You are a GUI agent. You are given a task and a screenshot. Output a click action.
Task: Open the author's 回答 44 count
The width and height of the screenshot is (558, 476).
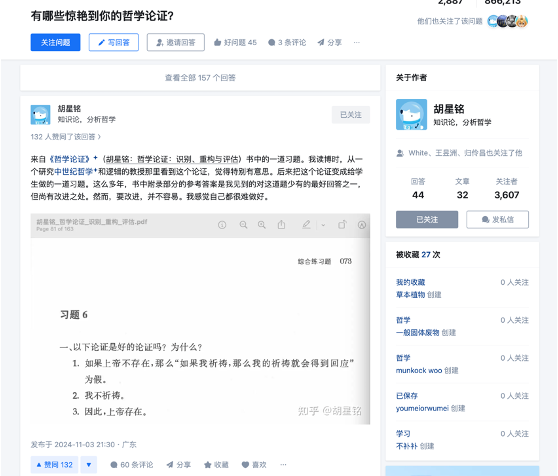point(418,189)
